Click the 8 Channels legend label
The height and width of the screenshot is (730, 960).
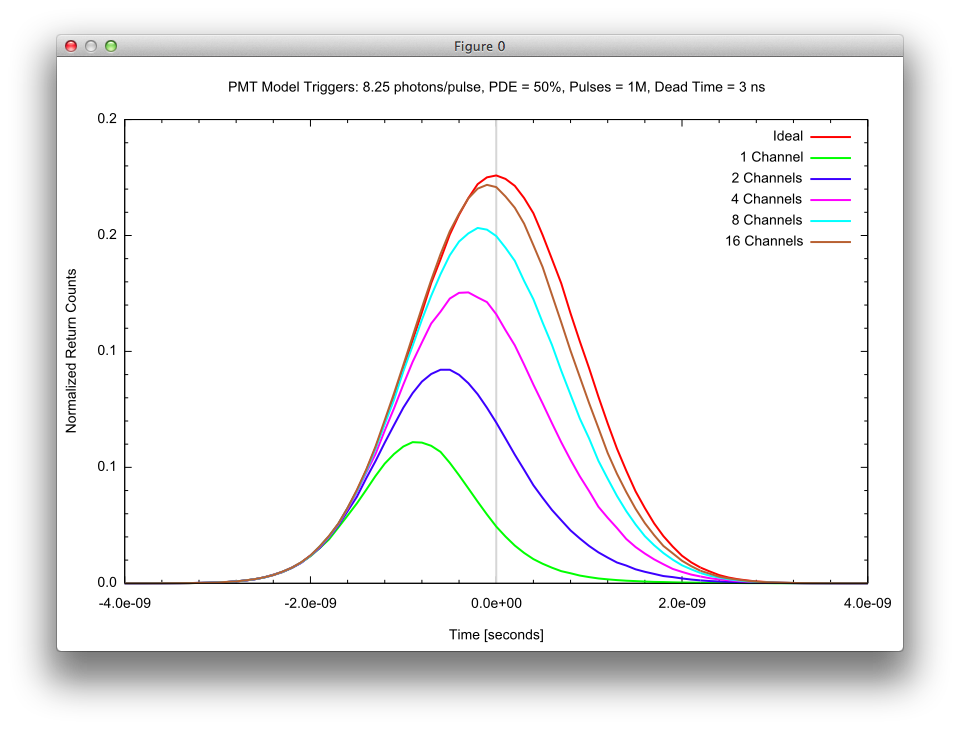point(767,220)
